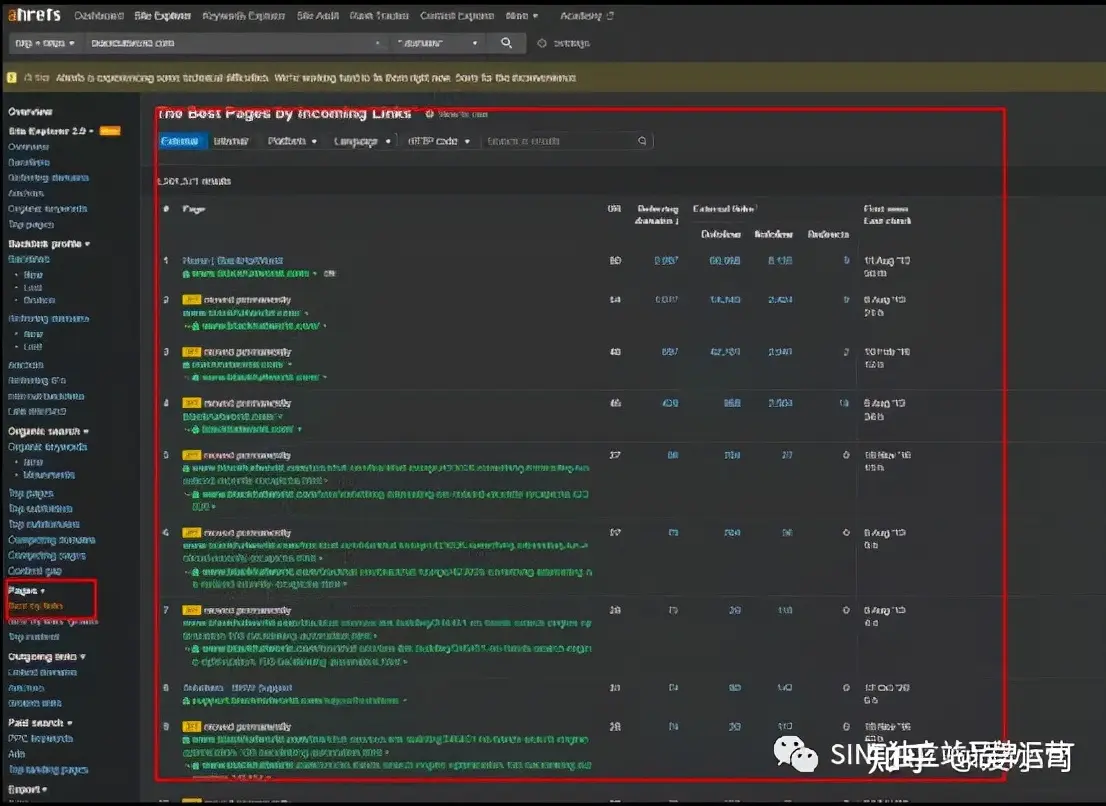Expand the Language filter dropdown
Viewport: 1106px width, 806px height.
(x=361, y=141)
